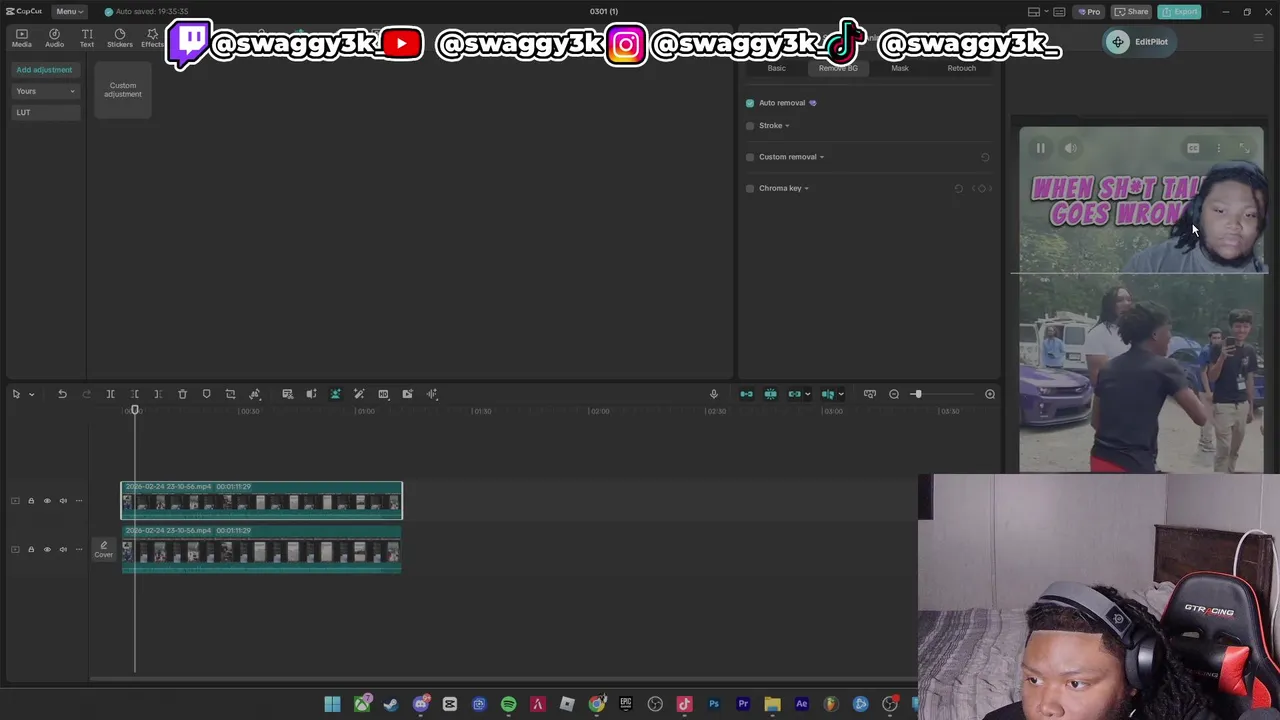Viewport: 1280px width, 720px height.
Task: Click the trash Delete icon in timeline toolbar
Action: point(182,394)
